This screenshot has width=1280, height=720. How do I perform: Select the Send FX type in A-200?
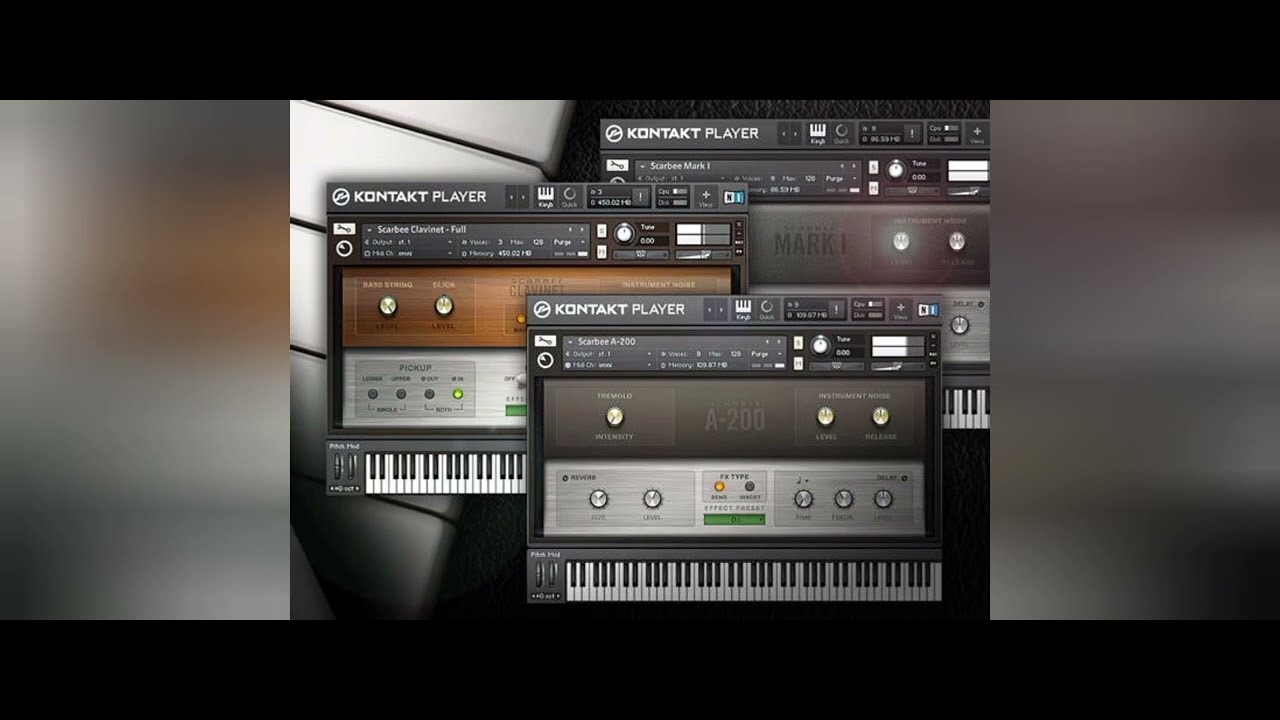719,487
